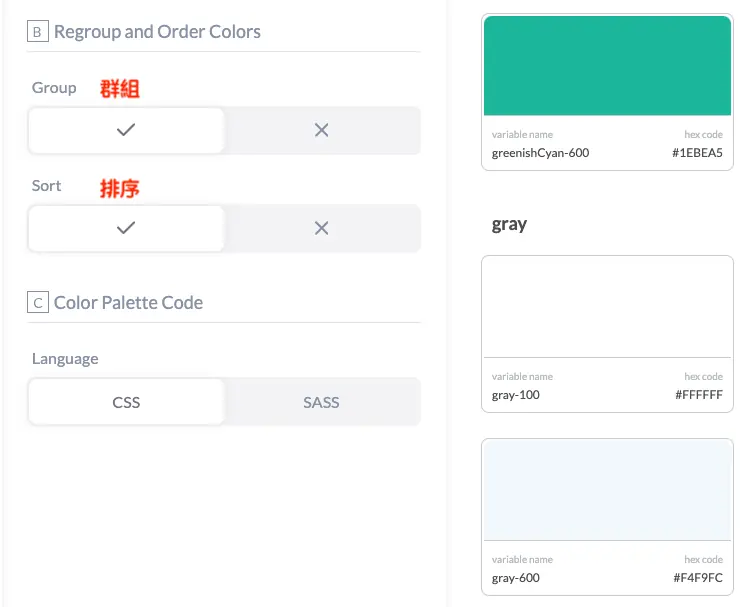The width and height of the screenshot is (747, 607).
Task: Select the gray-100 white color swatch
Action: tap(607, 307)
